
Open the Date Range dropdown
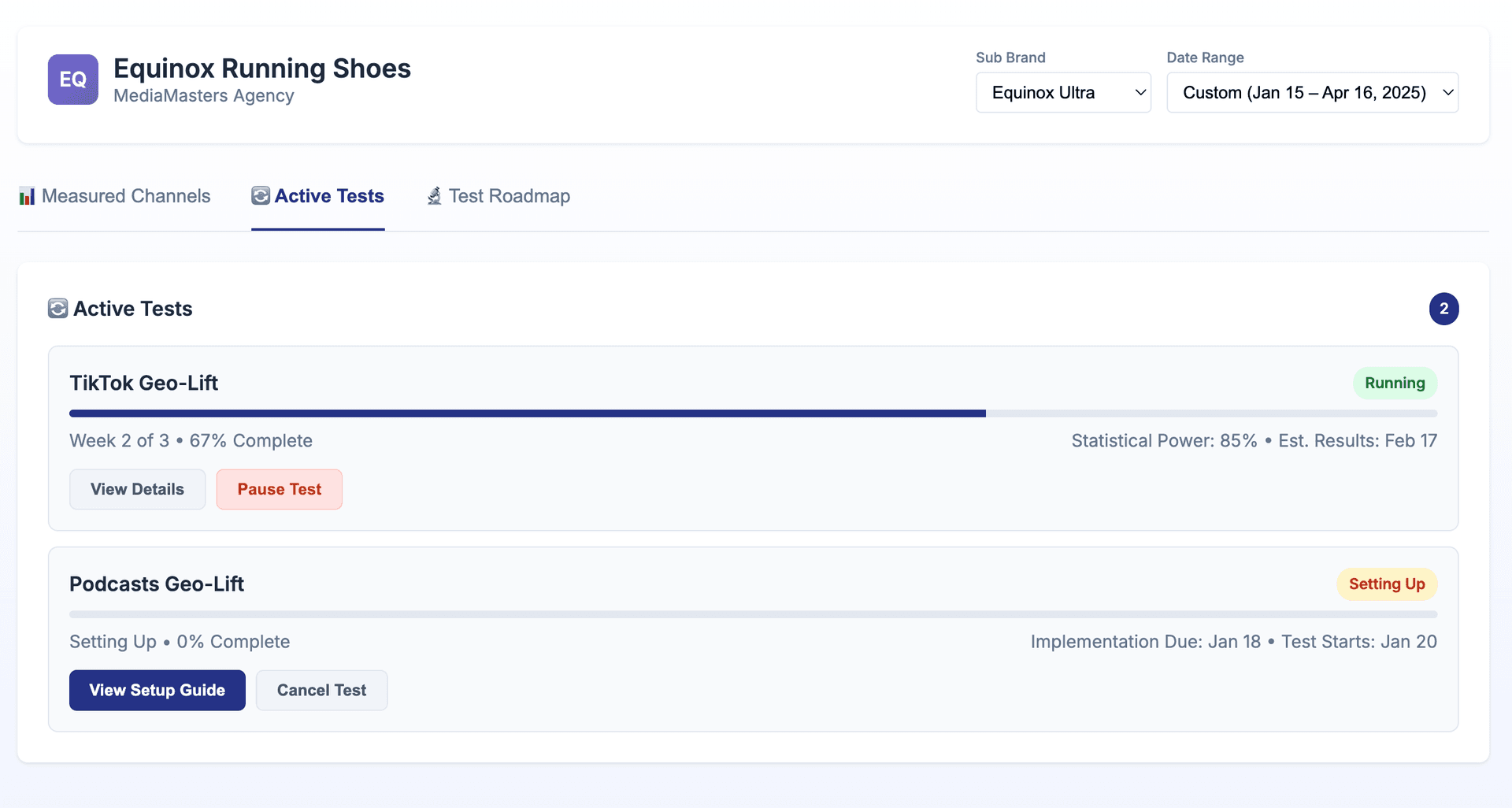[1312, 93]
